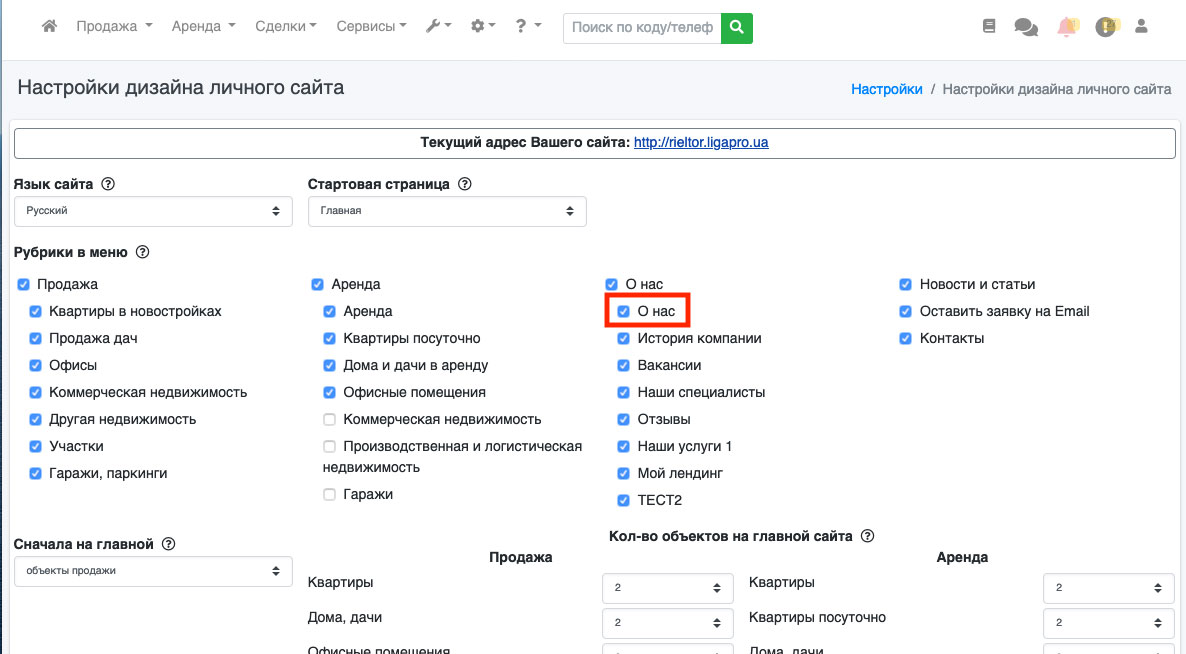The image size is (1186, 654).
Task: Open the wrench tools menu
Action: point(438,27)
